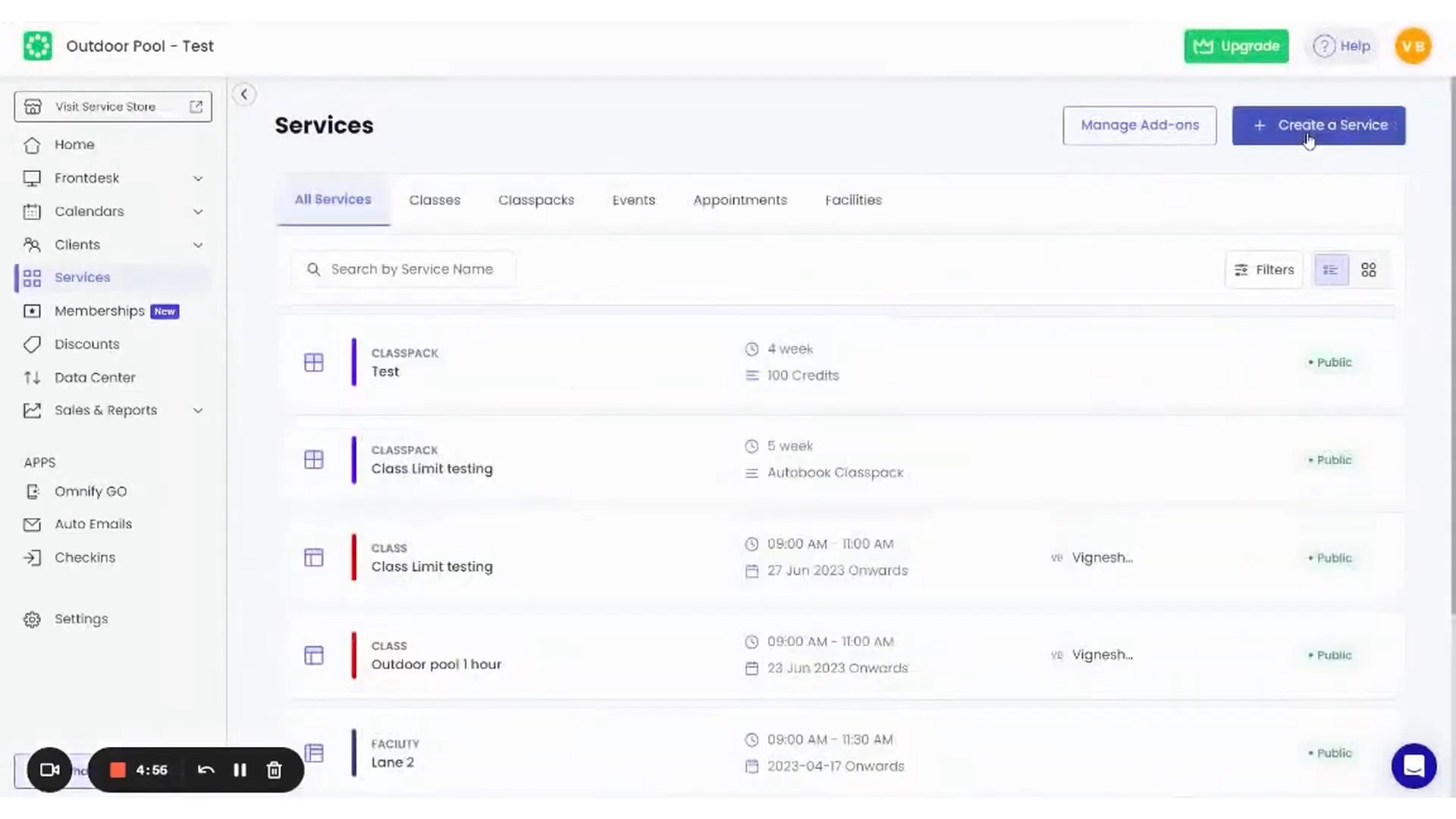
Task: Open the Help button
Action: 1342,46
